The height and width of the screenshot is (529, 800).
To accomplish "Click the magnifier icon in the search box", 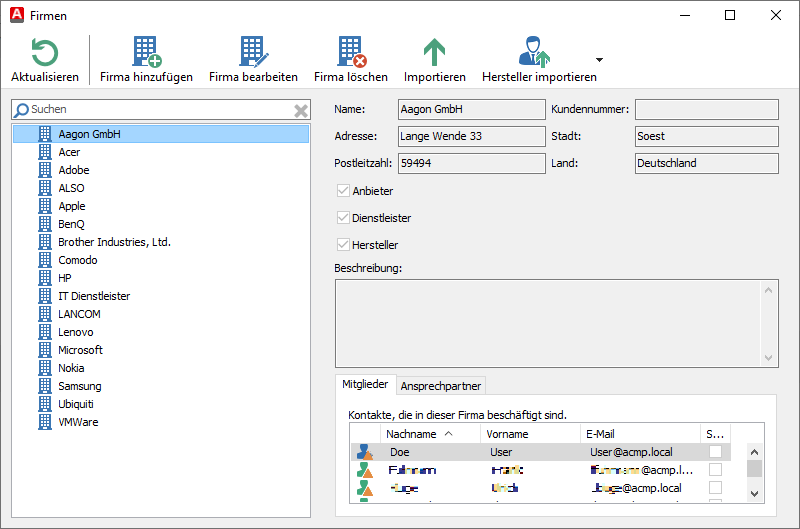I will 21,110.
